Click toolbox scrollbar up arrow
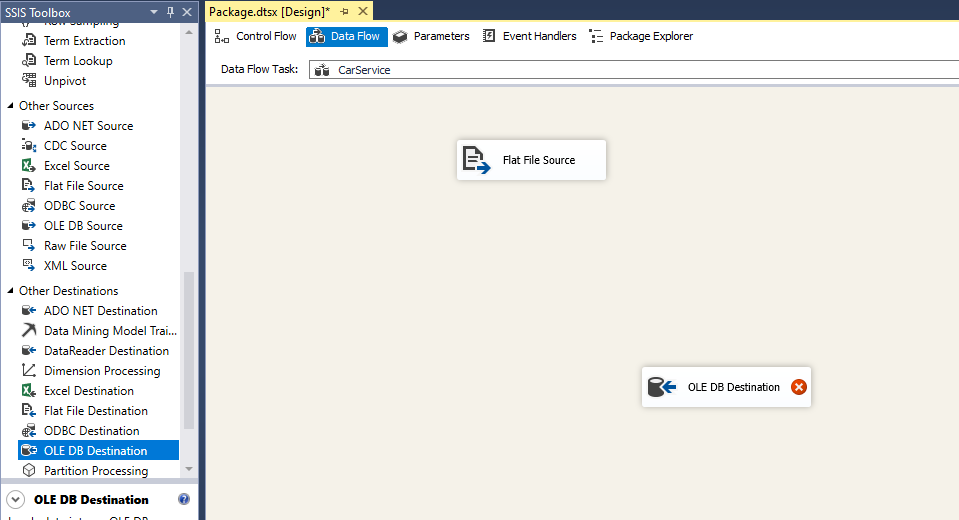The image size is (959, 520). 189,32
